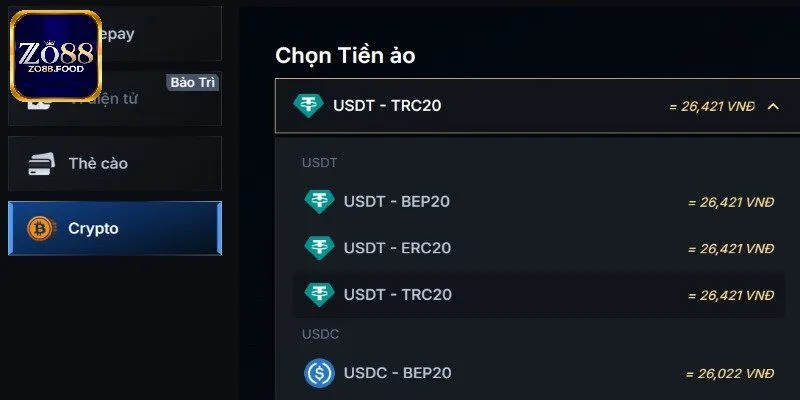Select USDT - BEP20 from the list
Image resolution: width=800 pixels, height=400 pixels.
pos(397,201)
